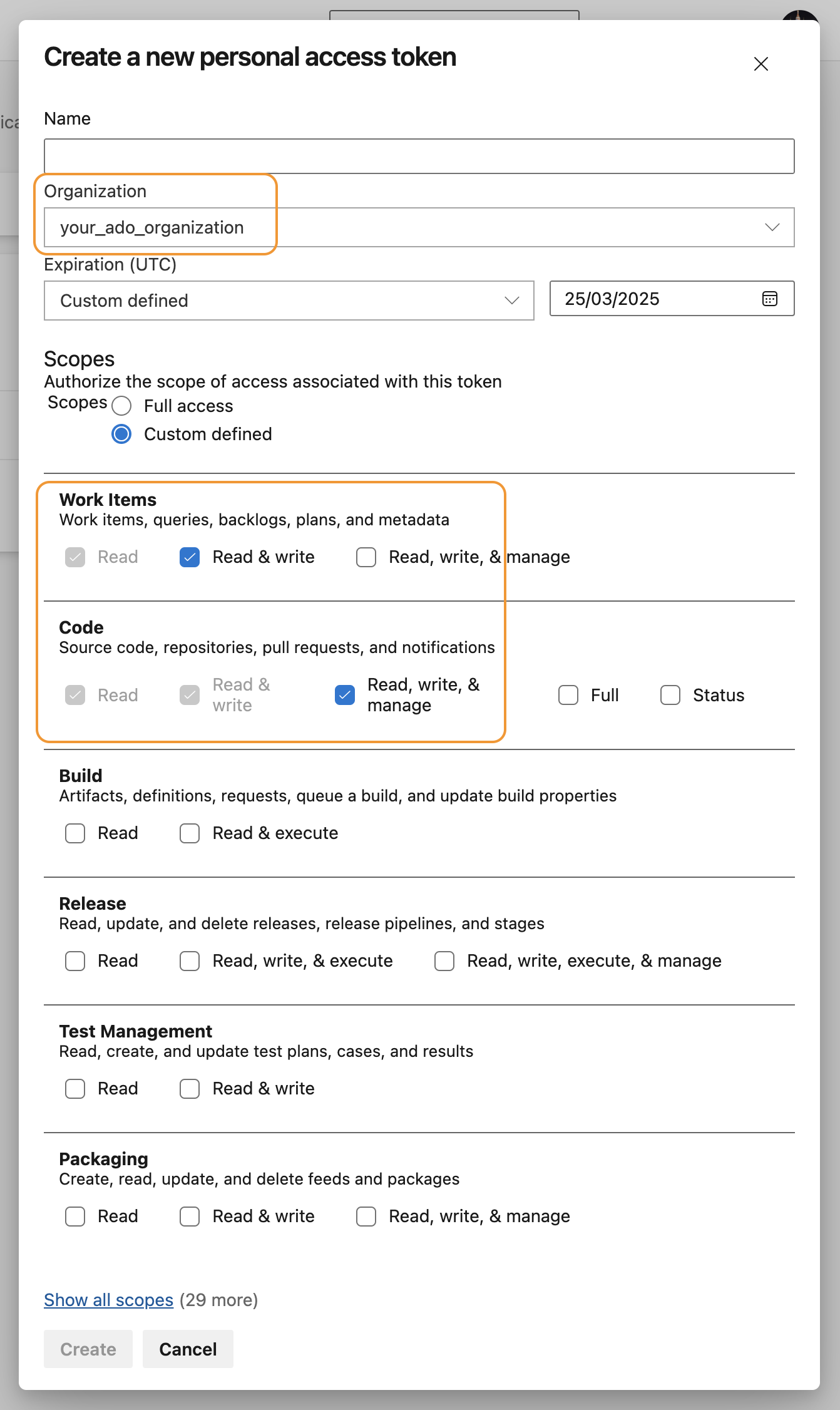
Task: Click the Create button
Action: [x=88, y=1349]
